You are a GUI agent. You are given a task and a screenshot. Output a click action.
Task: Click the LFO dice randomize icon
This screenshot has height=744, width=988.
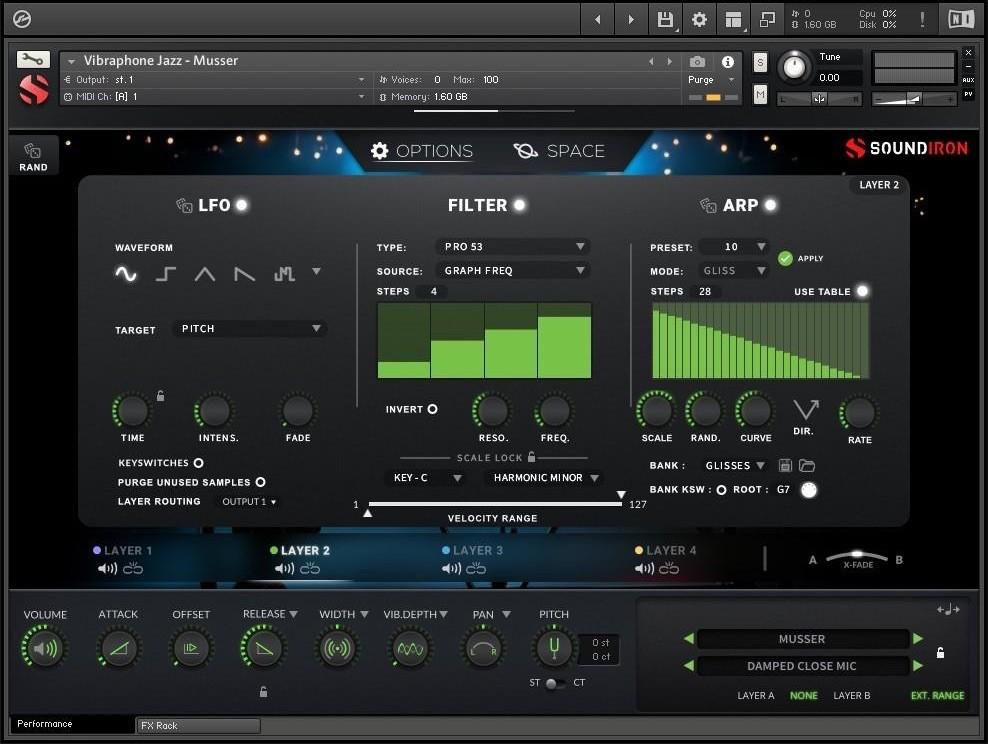click(185, 205)
